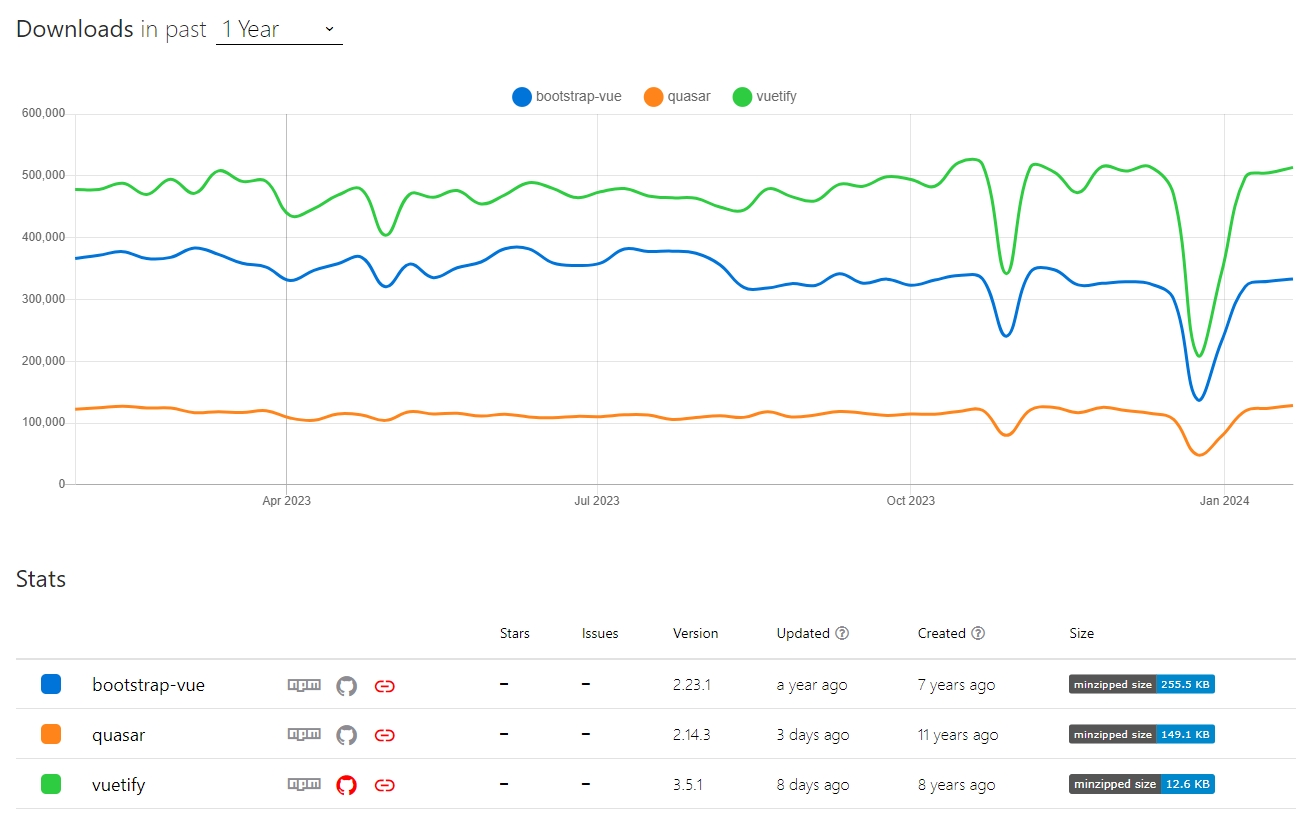Click the help icon next to Updated
The image size is (1316, 825).
coord(842,633)
